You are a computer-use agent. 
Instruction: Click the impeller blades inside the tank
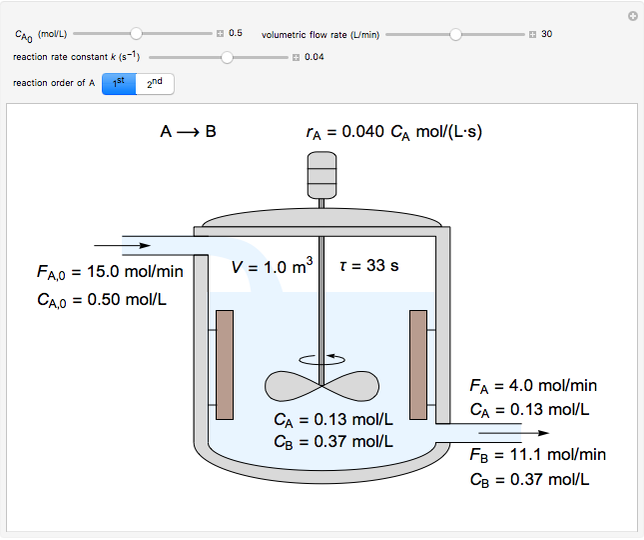[x=321, y=384]
